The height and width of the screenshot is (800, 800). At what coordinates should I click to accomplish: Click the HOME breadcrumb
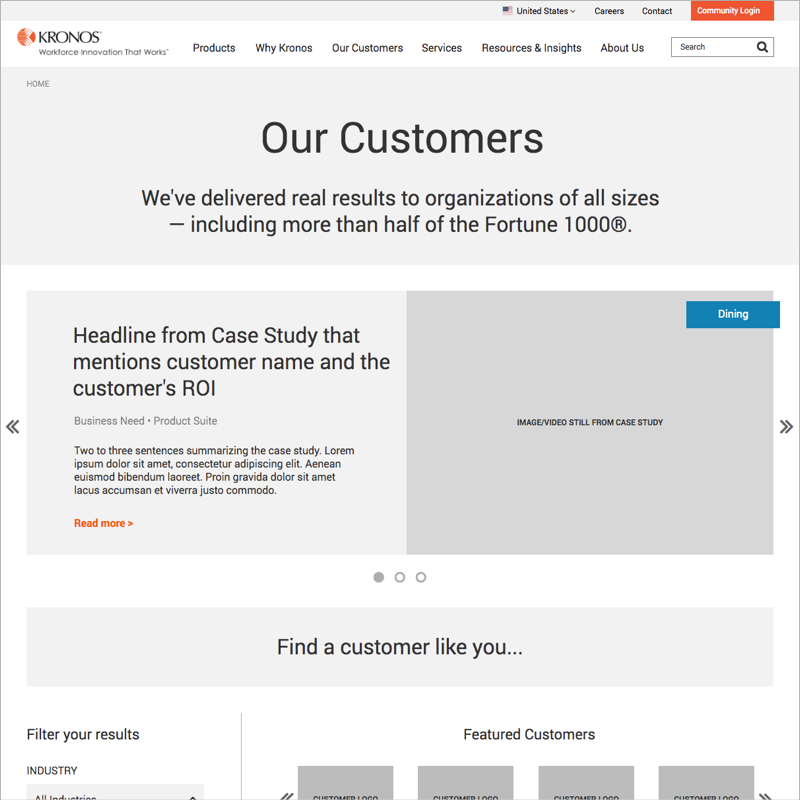click(38, 84)
